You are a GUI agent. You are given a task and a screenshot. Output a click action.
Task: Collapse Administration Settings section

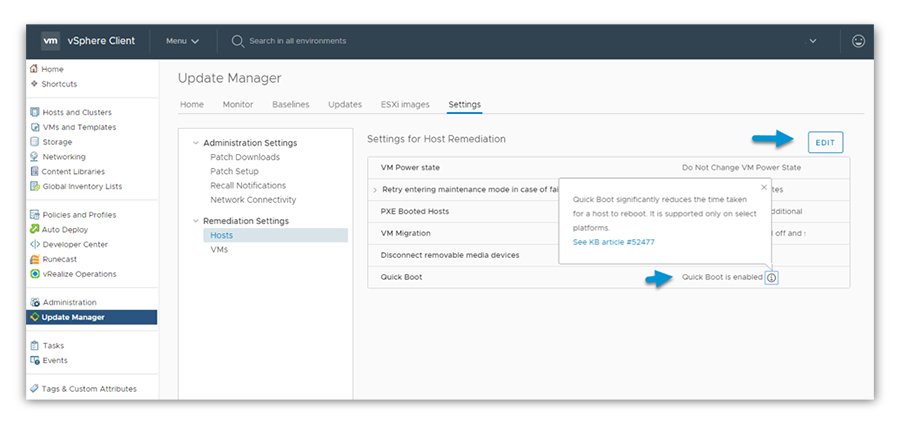click(x=196, y=143)
